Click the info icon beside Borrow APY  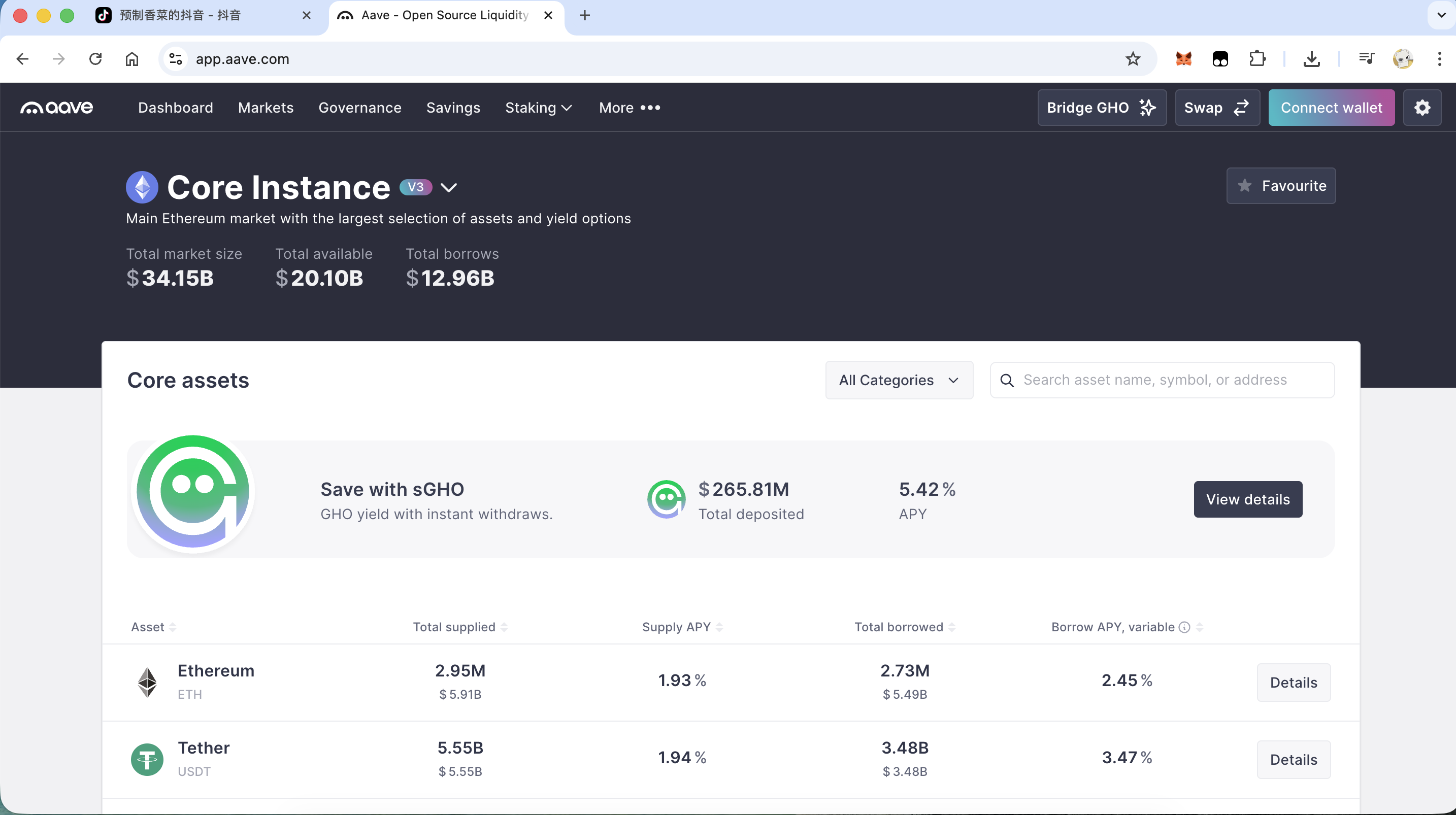pyautogui.click(x=1184, y=627)
